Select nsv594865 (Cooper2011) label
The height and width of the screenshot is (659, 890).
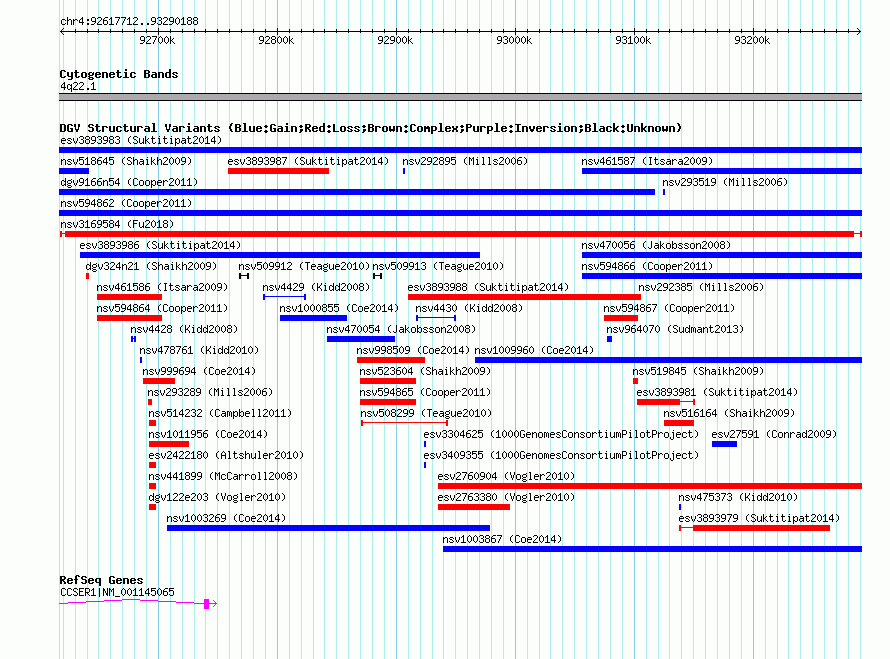tap(425, 392)
